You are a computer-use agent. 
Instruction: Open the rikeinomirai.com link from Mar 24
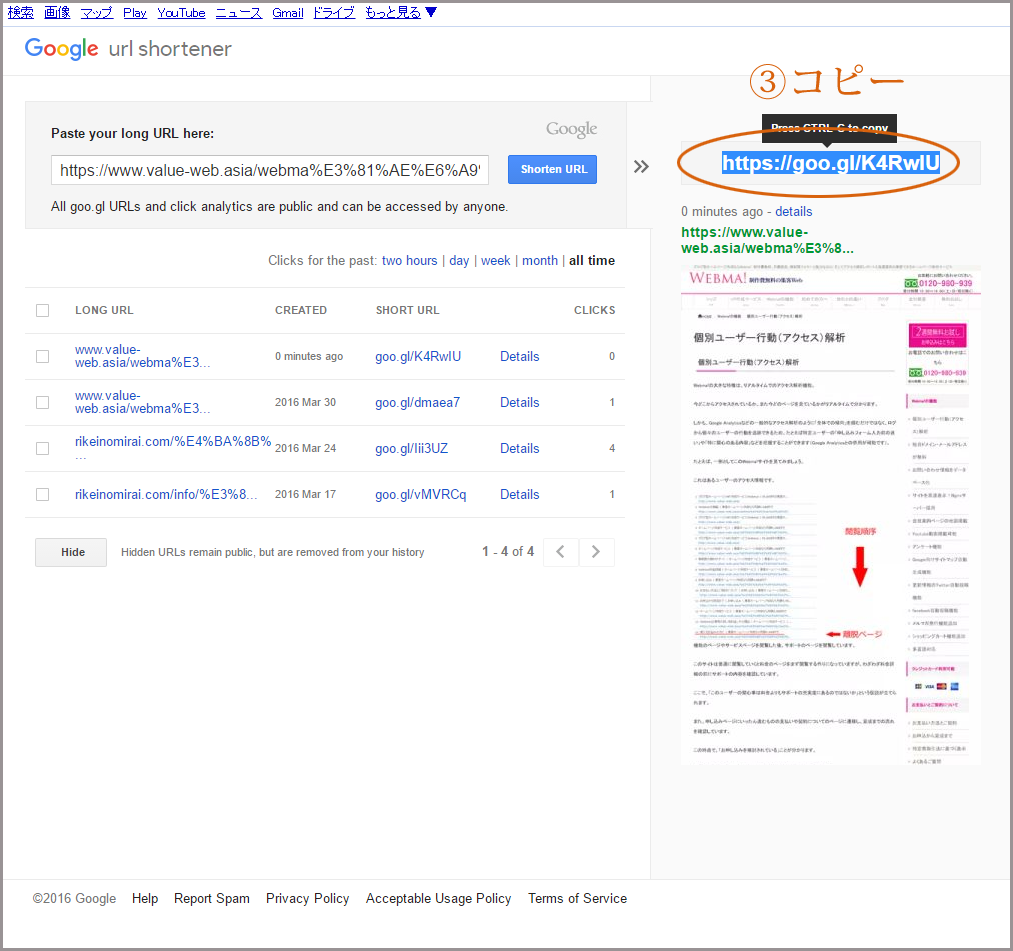(172, 448)
